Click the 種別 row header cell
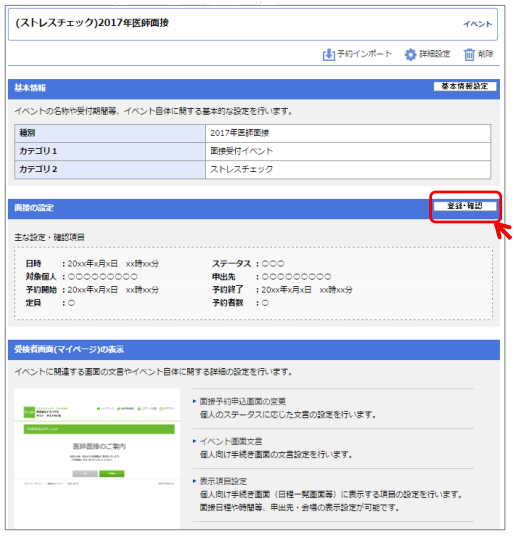 click(x=110, y=133)
